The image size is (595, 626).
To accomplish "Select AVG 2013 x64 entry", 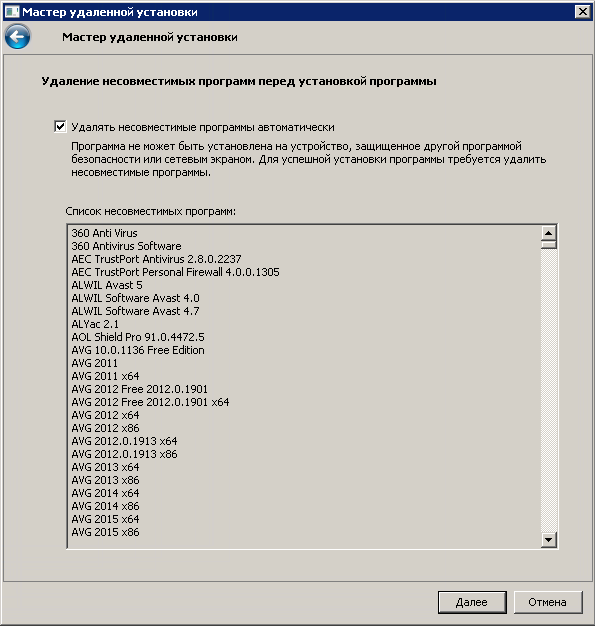I will click(105, 467).
